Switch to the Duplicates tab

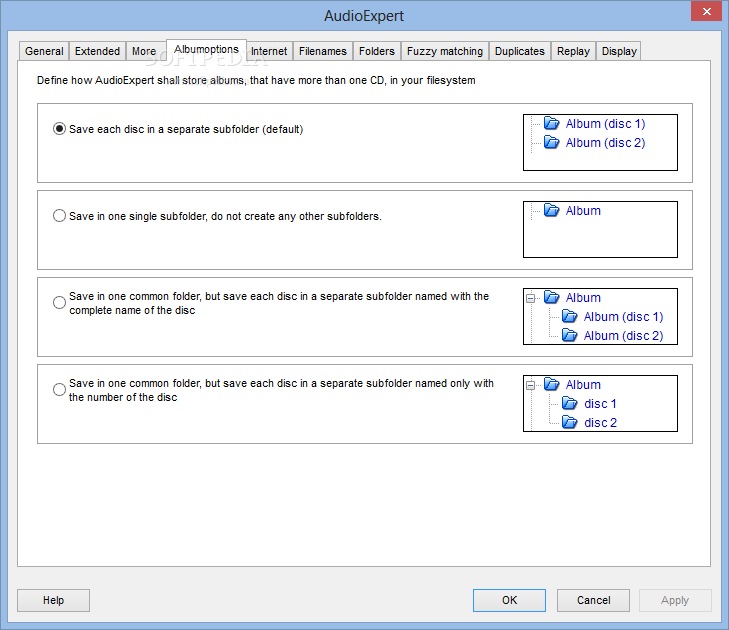tap(520, 51)
